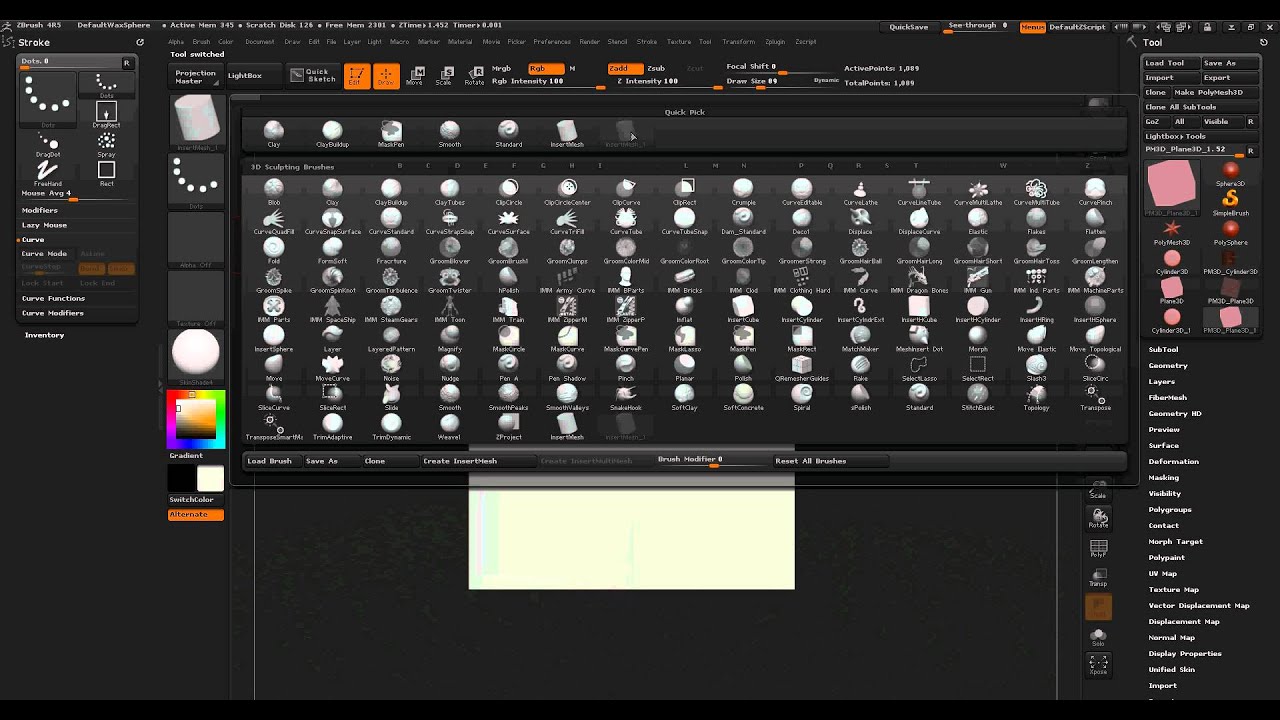Pick the Spiral brush

click(x=802, y=396)
